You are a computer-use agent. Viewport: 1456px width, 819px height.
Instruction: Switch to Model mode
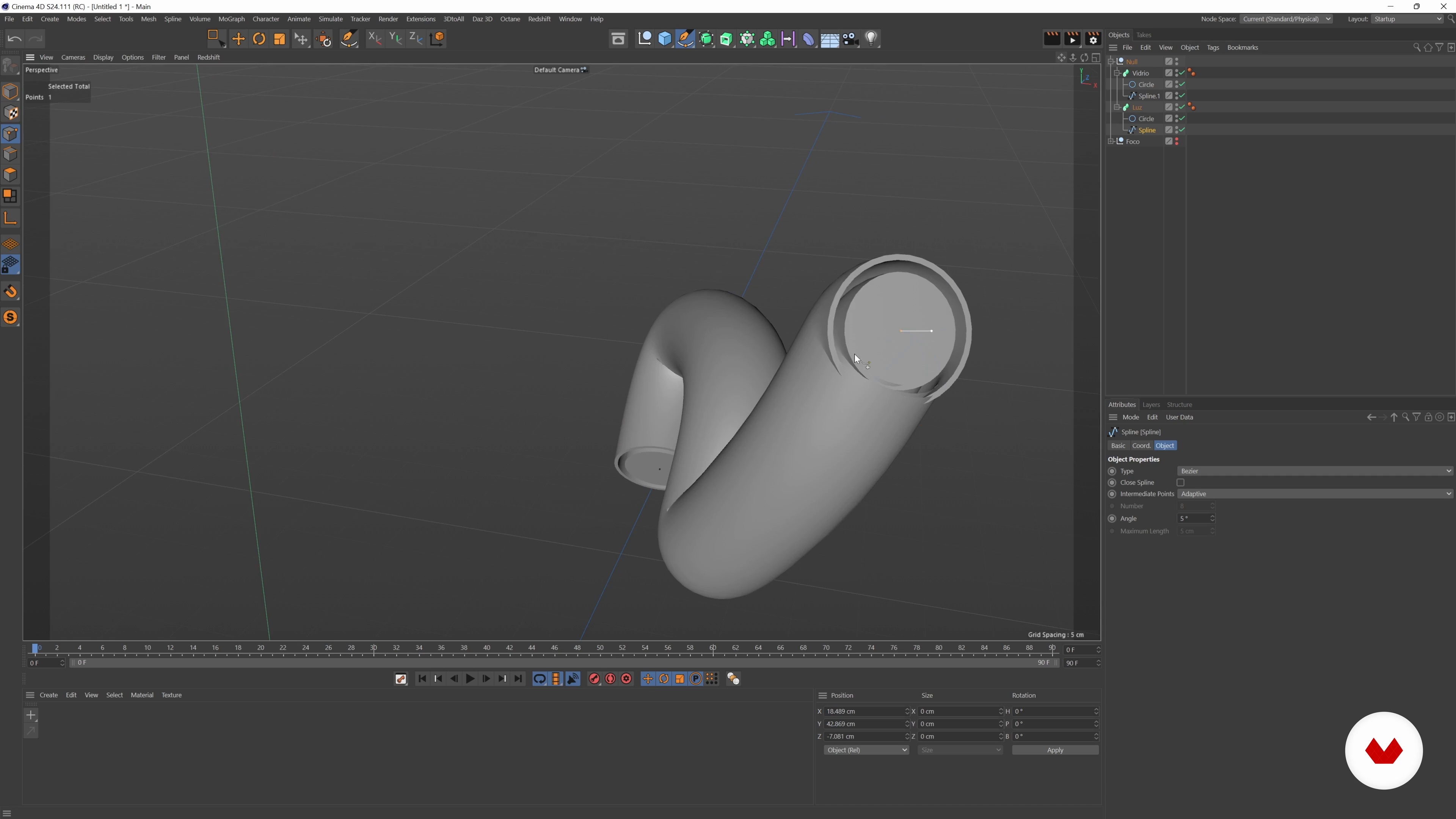tap(11, 91)
